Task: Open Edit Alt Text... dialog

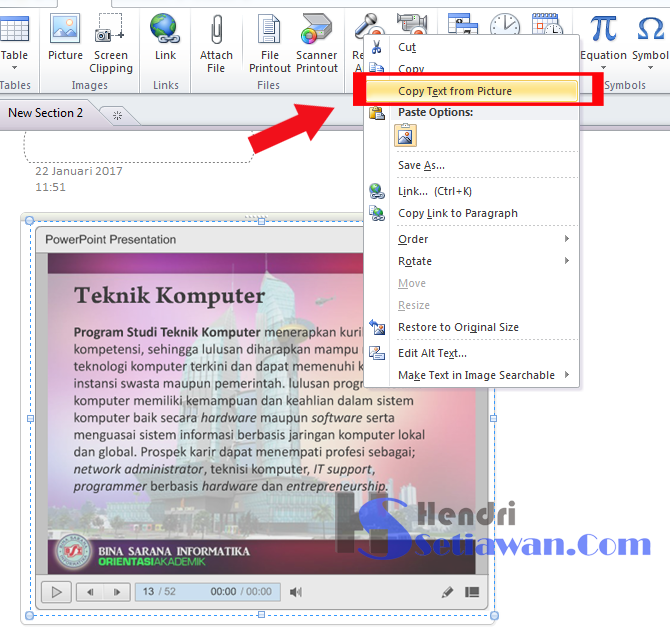Action: [472, 353]
